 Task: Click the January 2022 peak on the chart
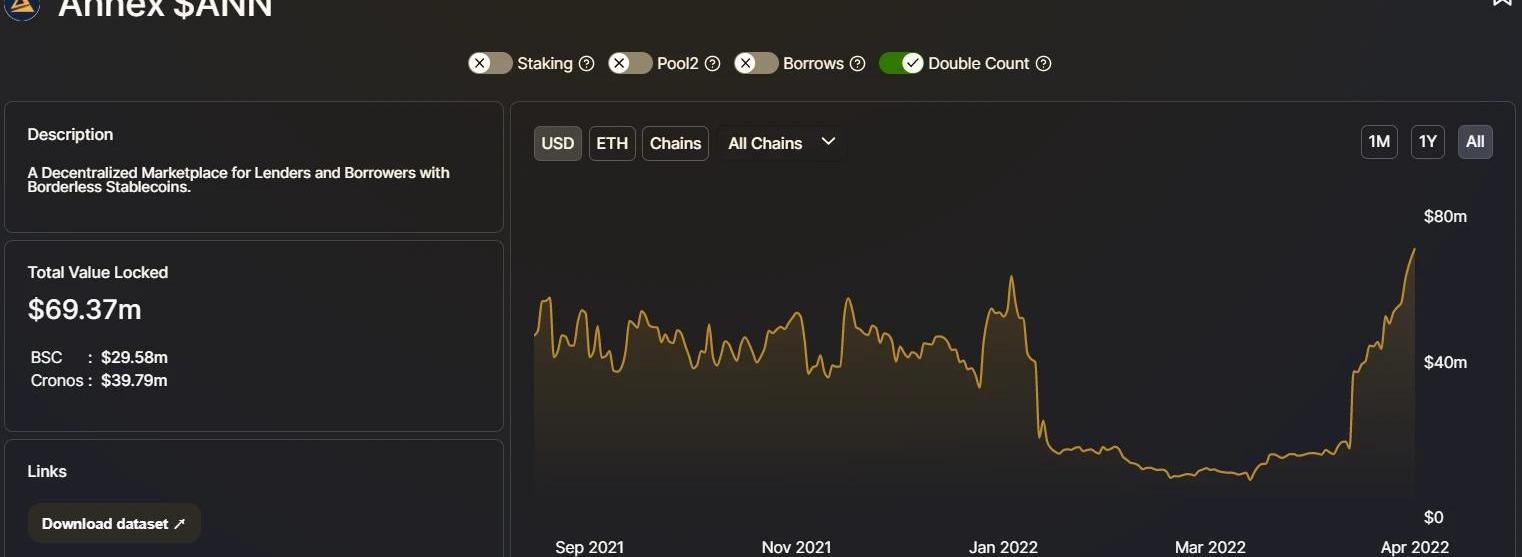pos(1012,278)
